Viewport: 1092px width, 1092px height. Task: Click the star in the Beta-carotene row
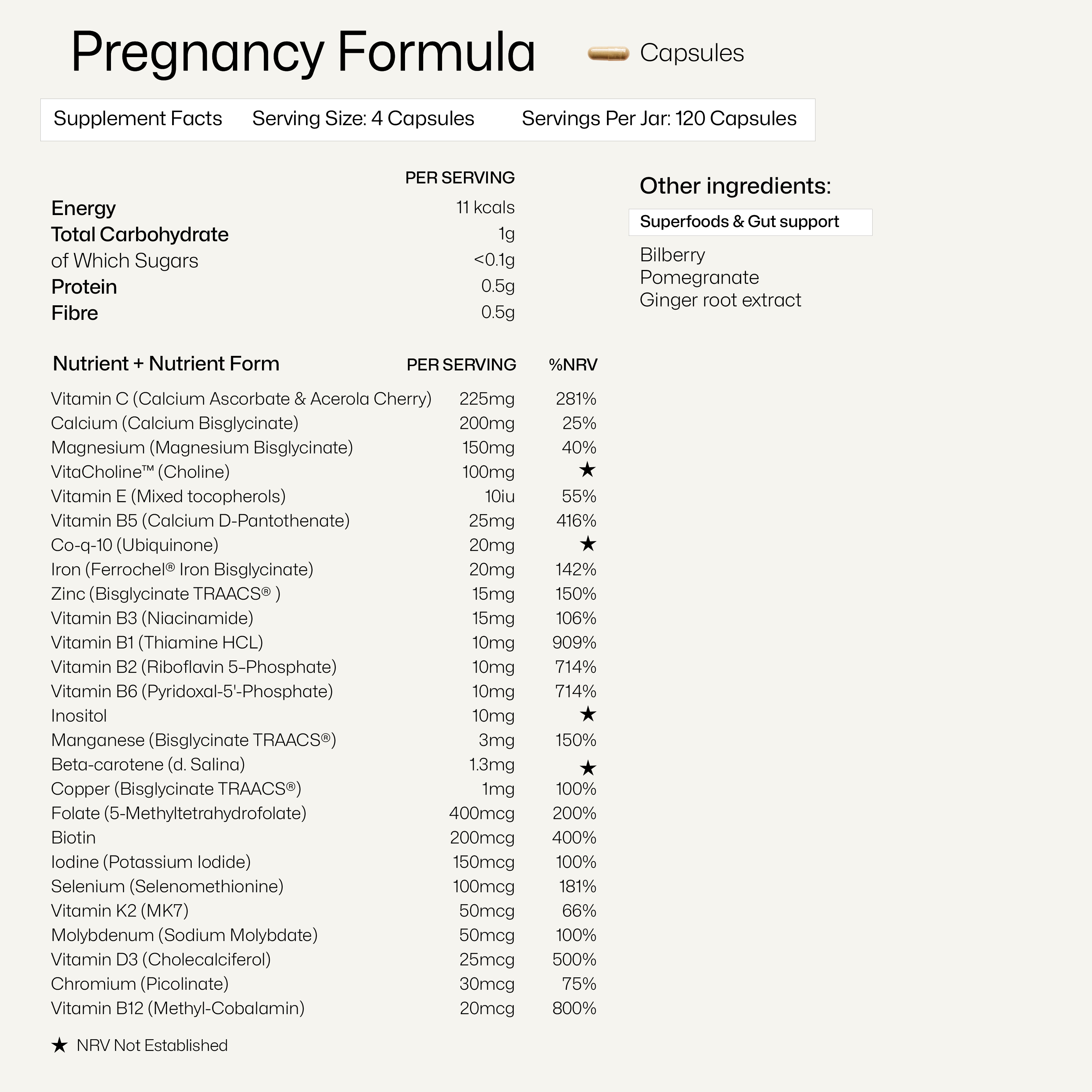click(588, 767)
